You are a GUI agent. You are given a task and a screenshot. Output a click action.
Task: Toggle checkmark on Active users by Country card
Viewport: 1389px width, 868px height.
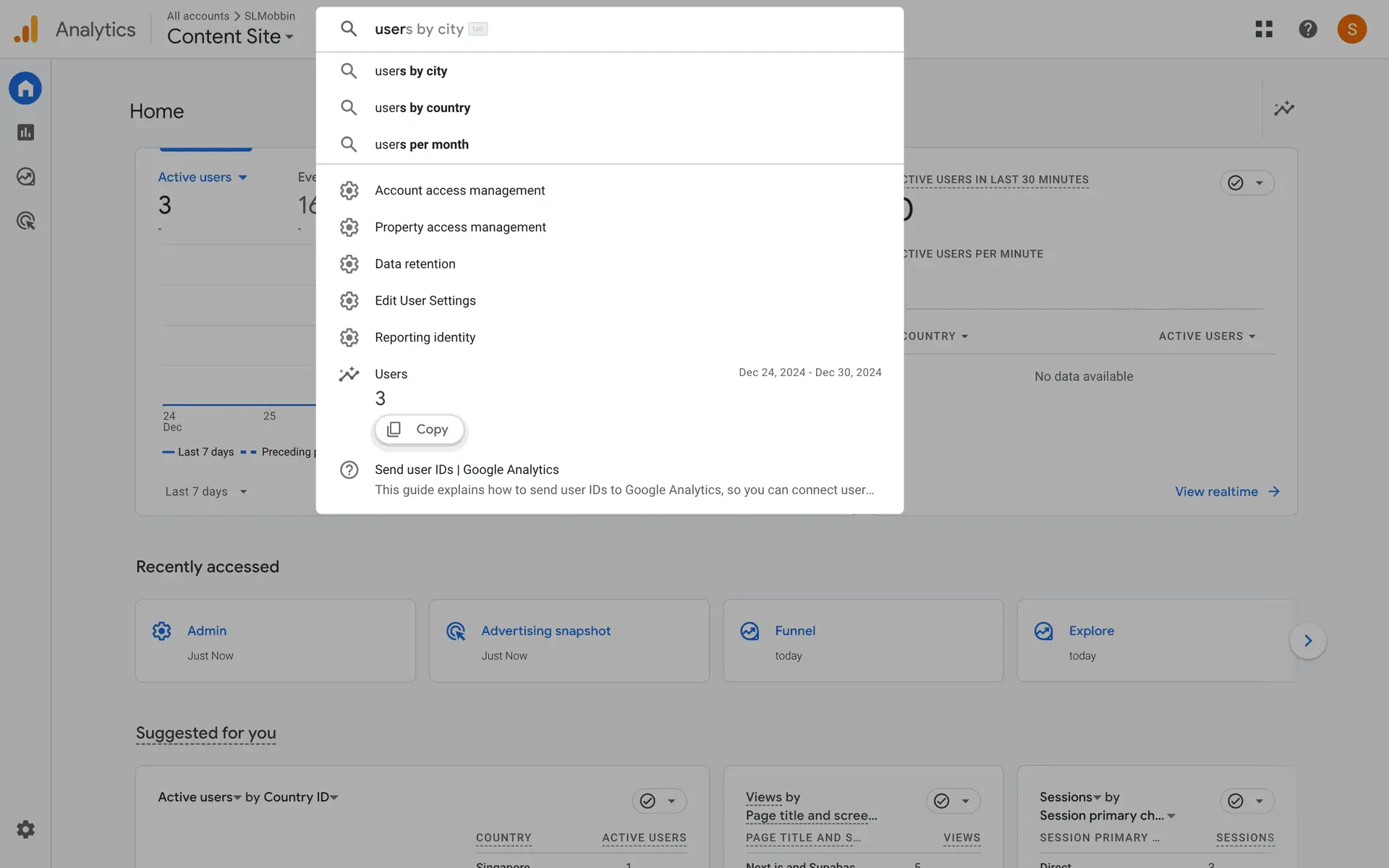point(647,801)
